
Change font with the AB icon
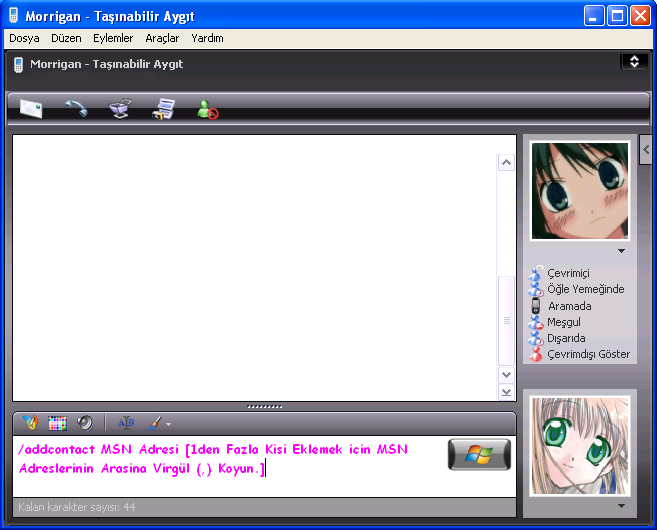[x=126, y=423]
